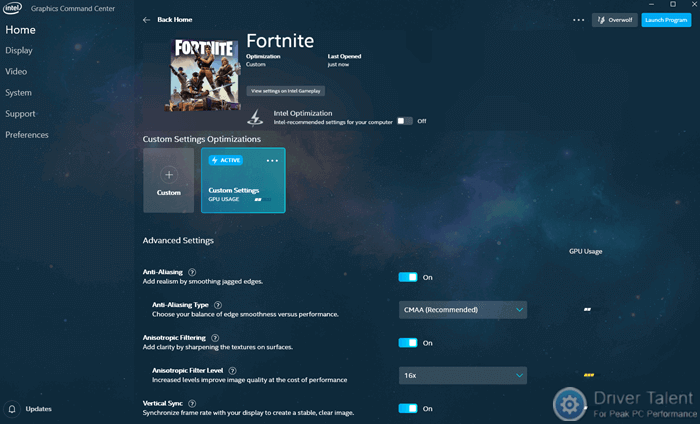The height and width of the screenshot is (424, 700).
Task: Open the Display section
Action: [x=19, y=50]
